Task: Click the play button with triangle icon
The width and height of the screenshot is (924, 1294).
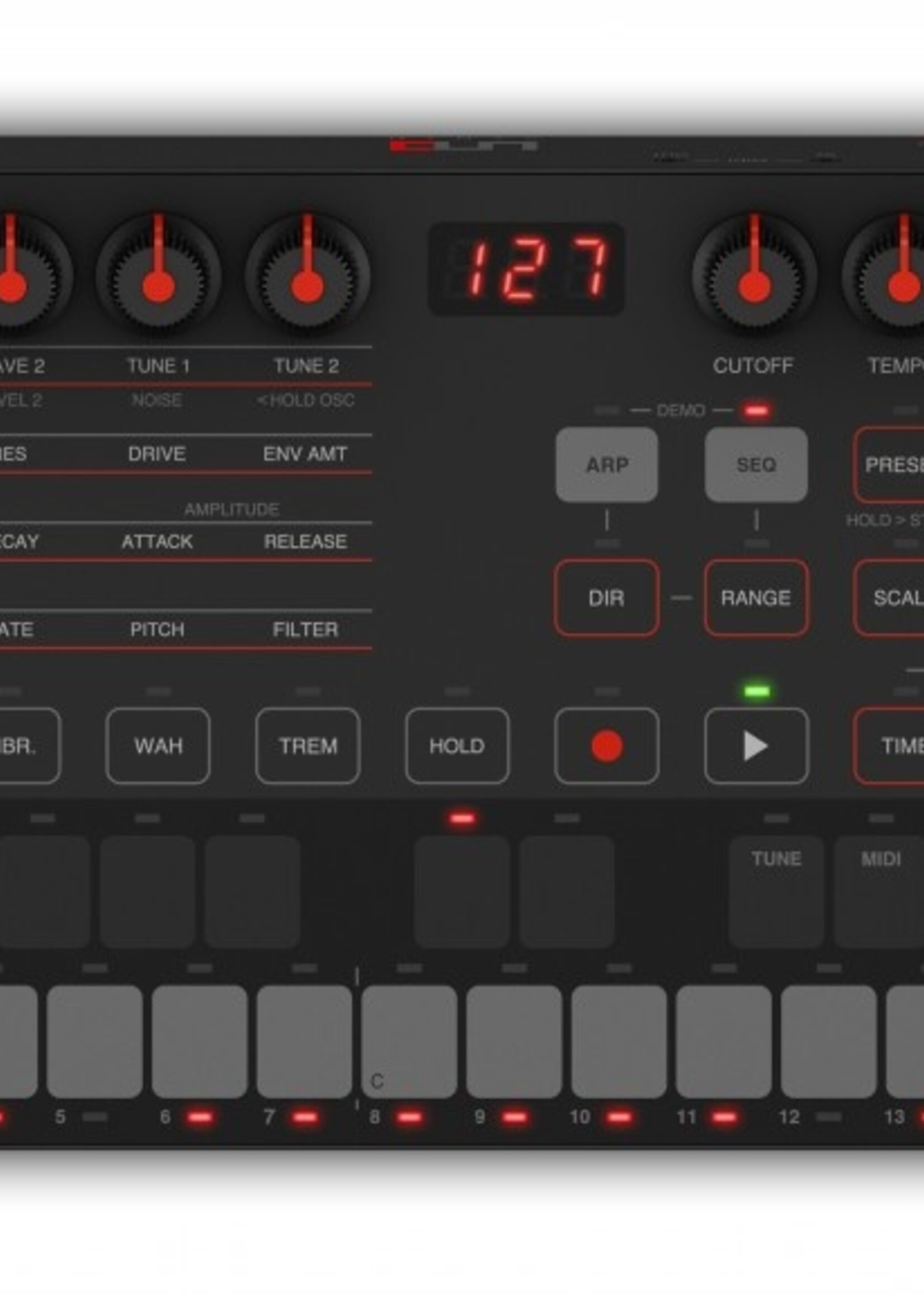Action: point(756,745)
